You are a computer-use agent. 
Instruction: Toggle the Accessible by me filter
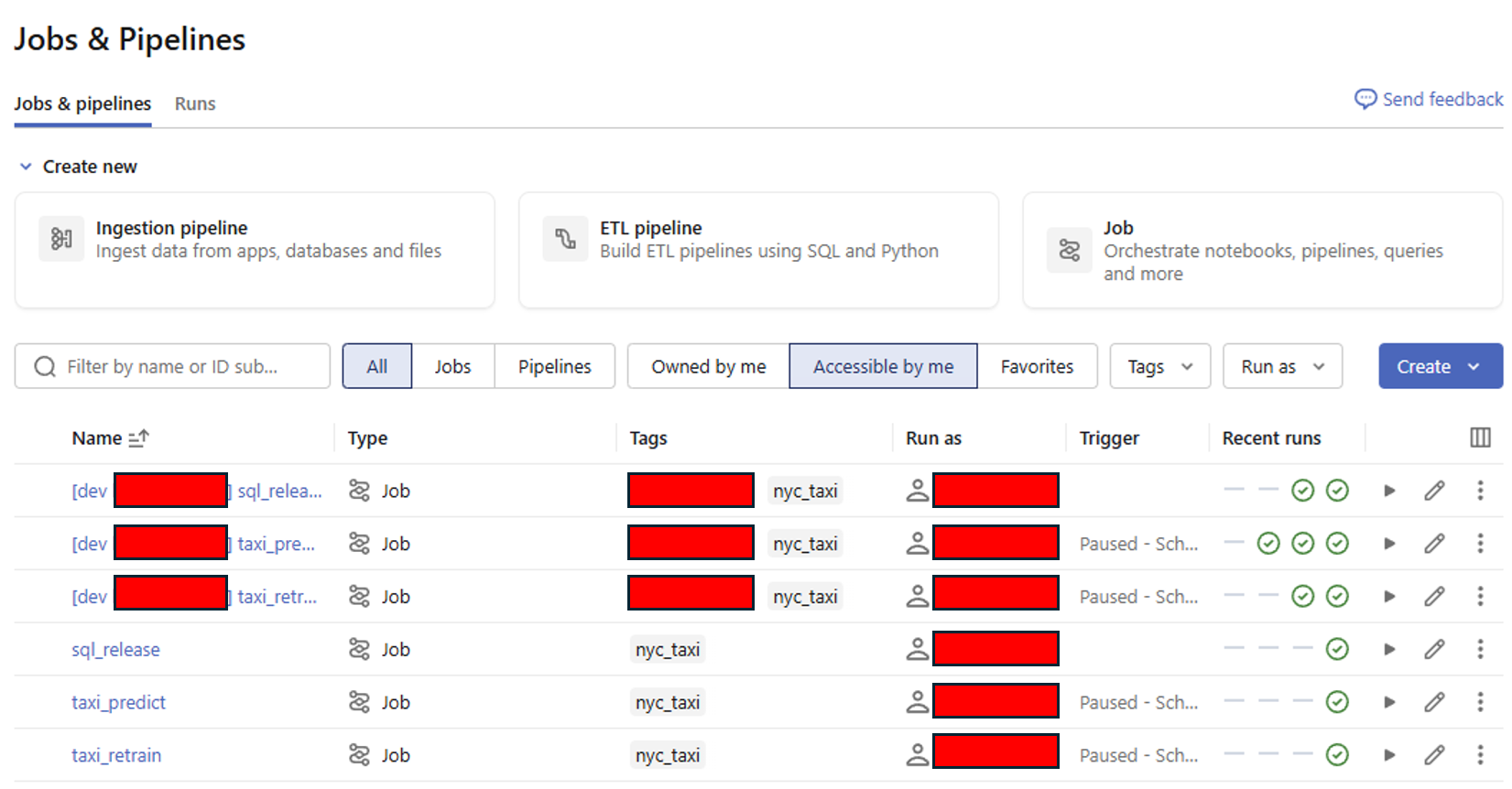pos(884,366)
